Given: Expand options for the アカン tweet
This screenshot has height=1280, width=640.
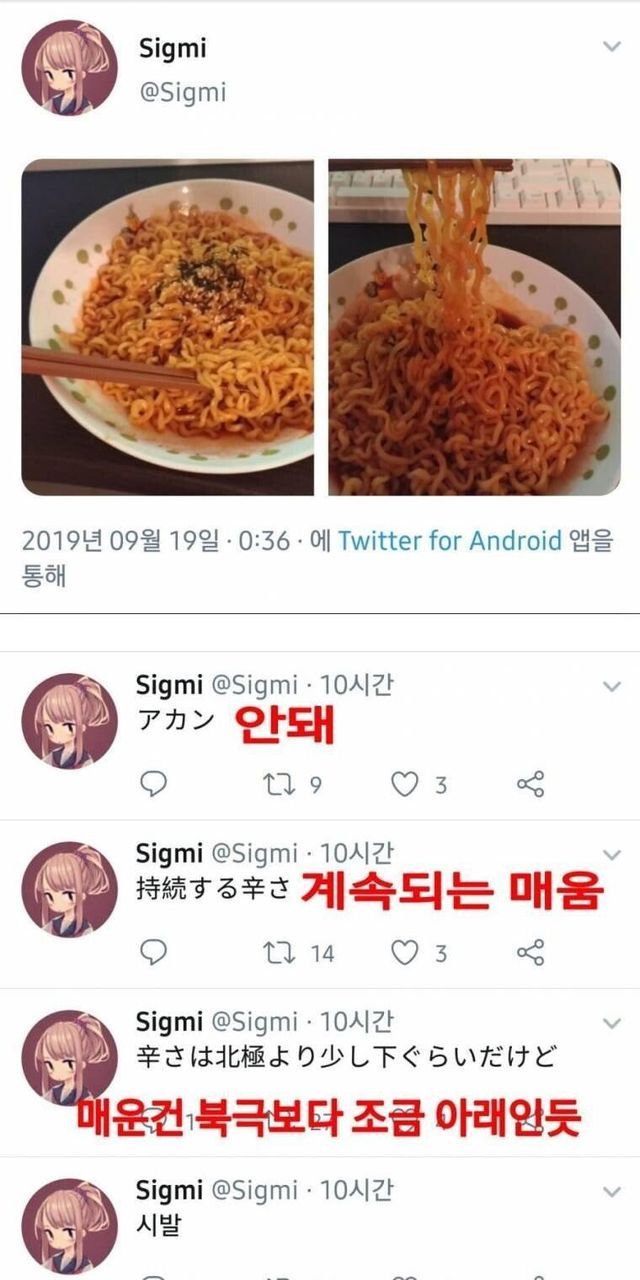Looking at the screenshot, I should pyautogui.click(x=611, y=686).
